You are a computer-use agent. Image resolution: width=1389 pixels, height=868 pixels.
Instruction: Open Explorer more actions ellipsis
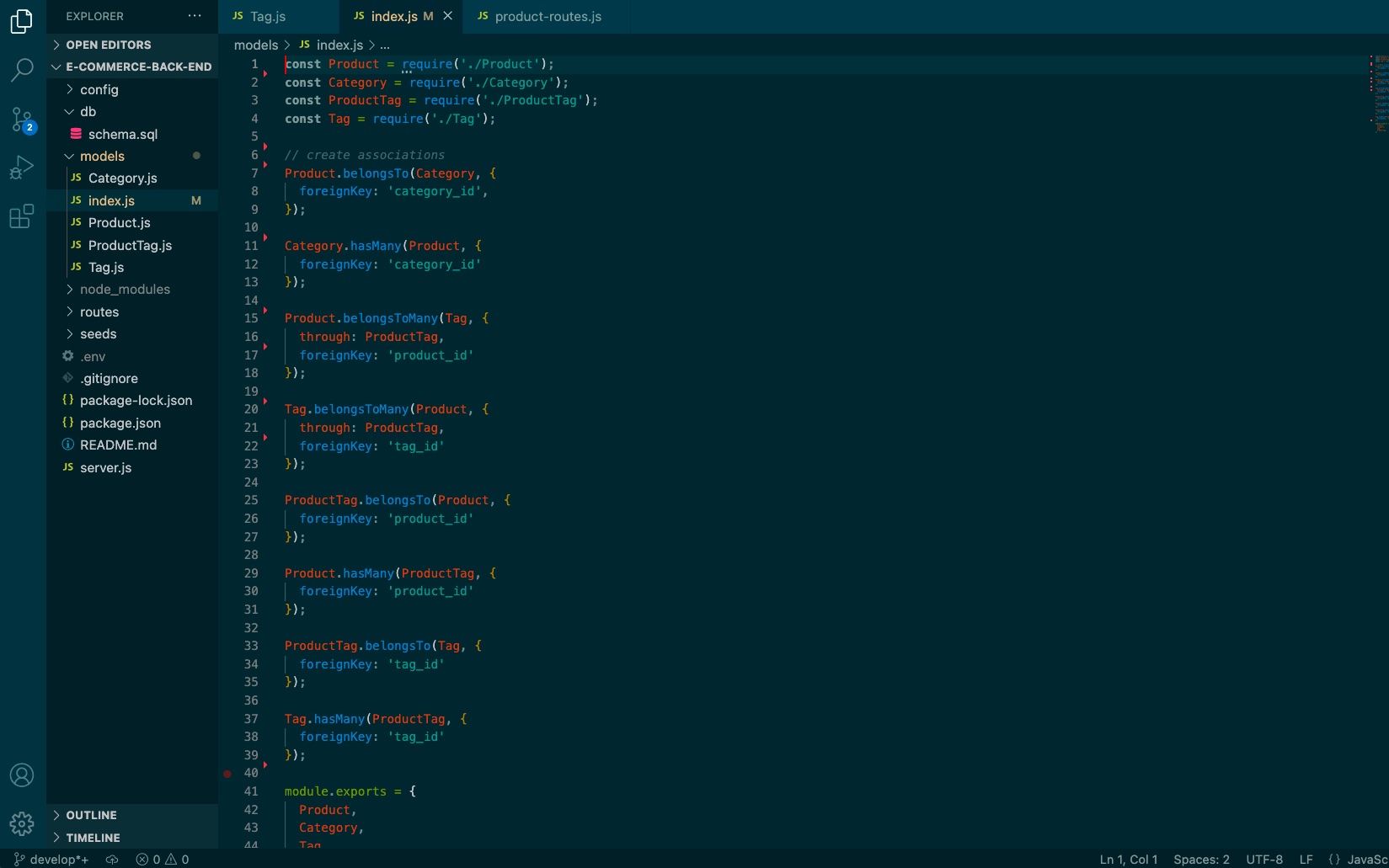tap(195, 16)
